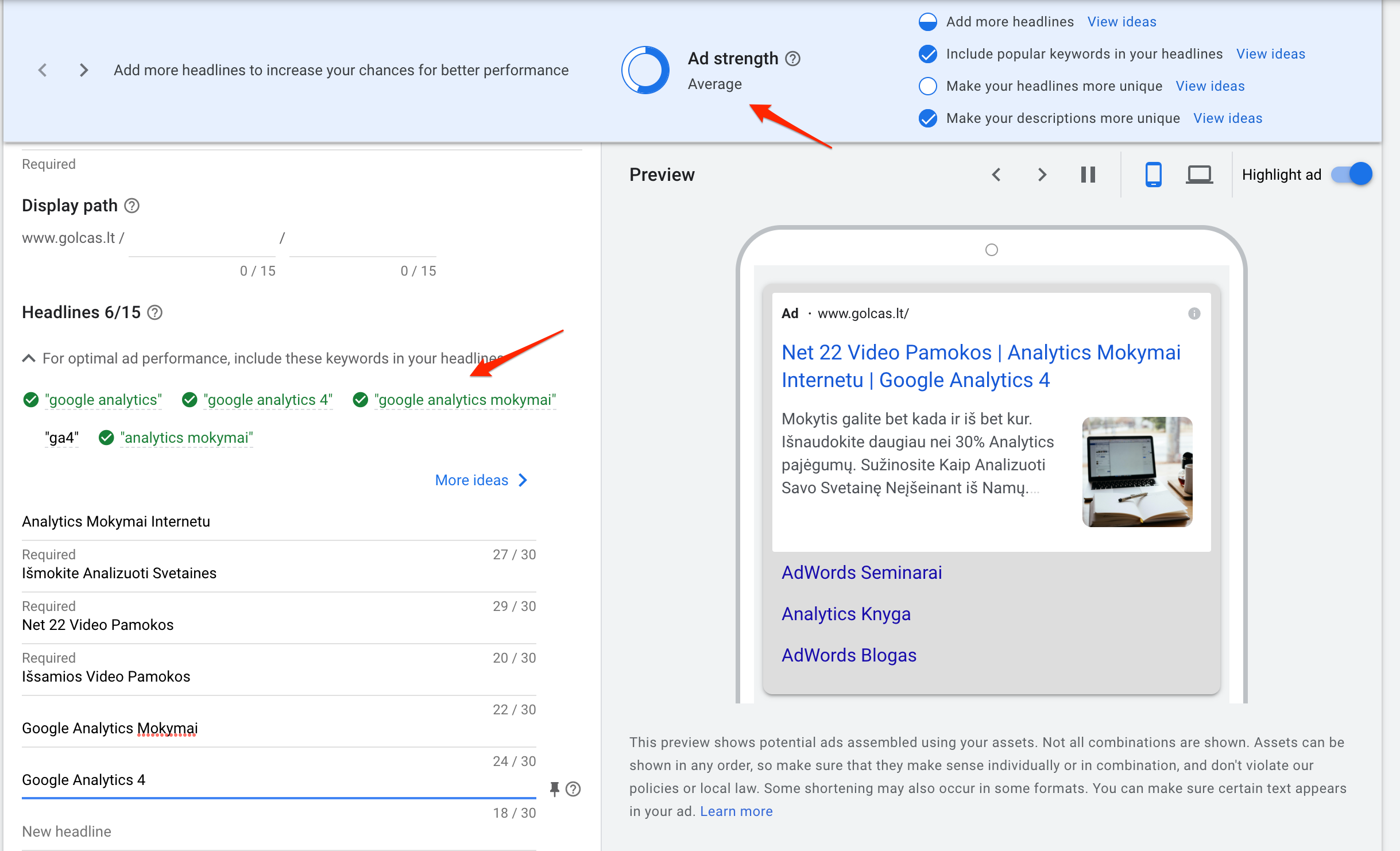Click the ad headline in preview

981,366
